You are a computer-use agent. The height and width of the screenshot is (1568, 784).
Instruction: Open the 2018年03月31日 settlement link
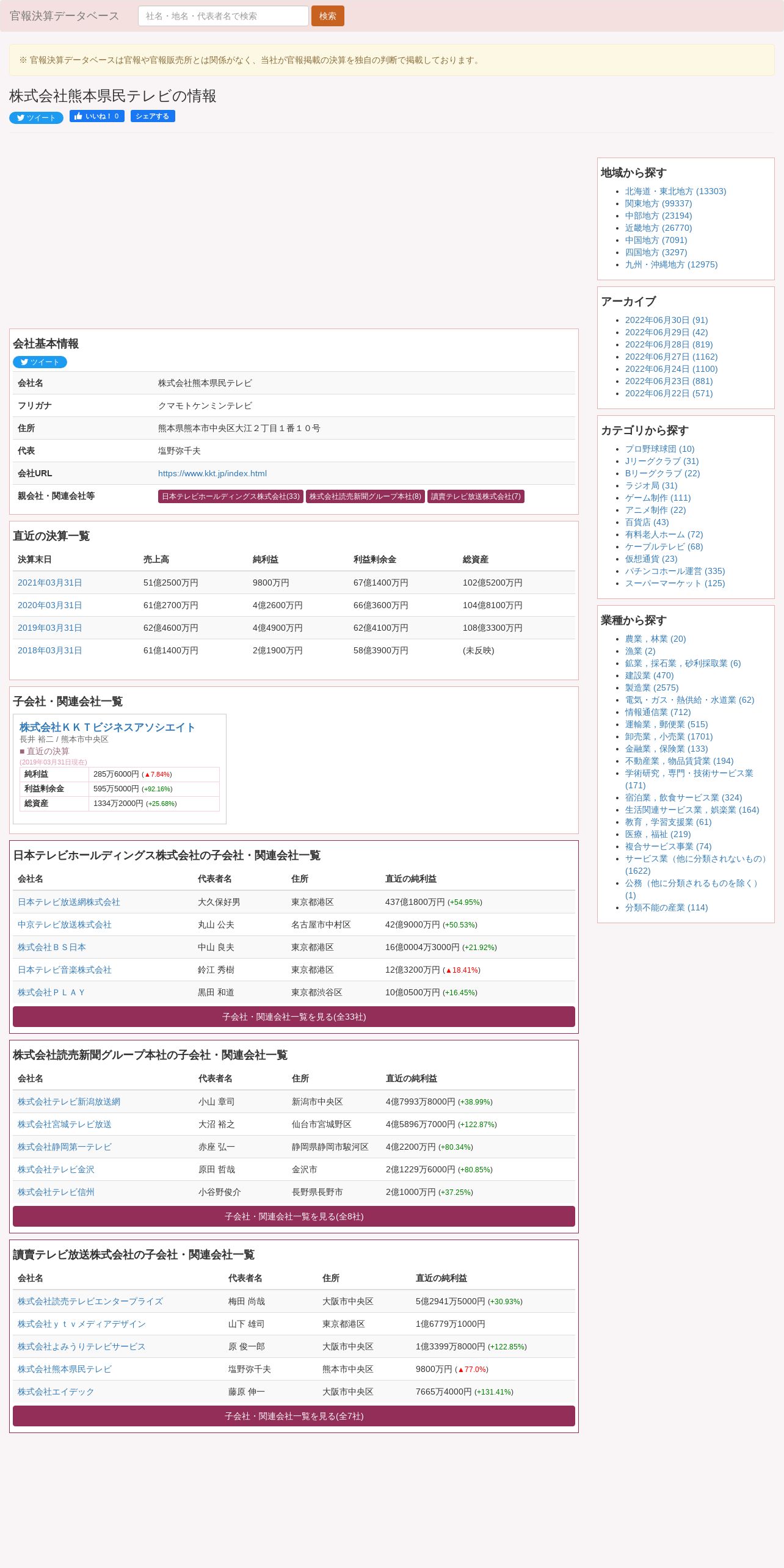[50, 650]
